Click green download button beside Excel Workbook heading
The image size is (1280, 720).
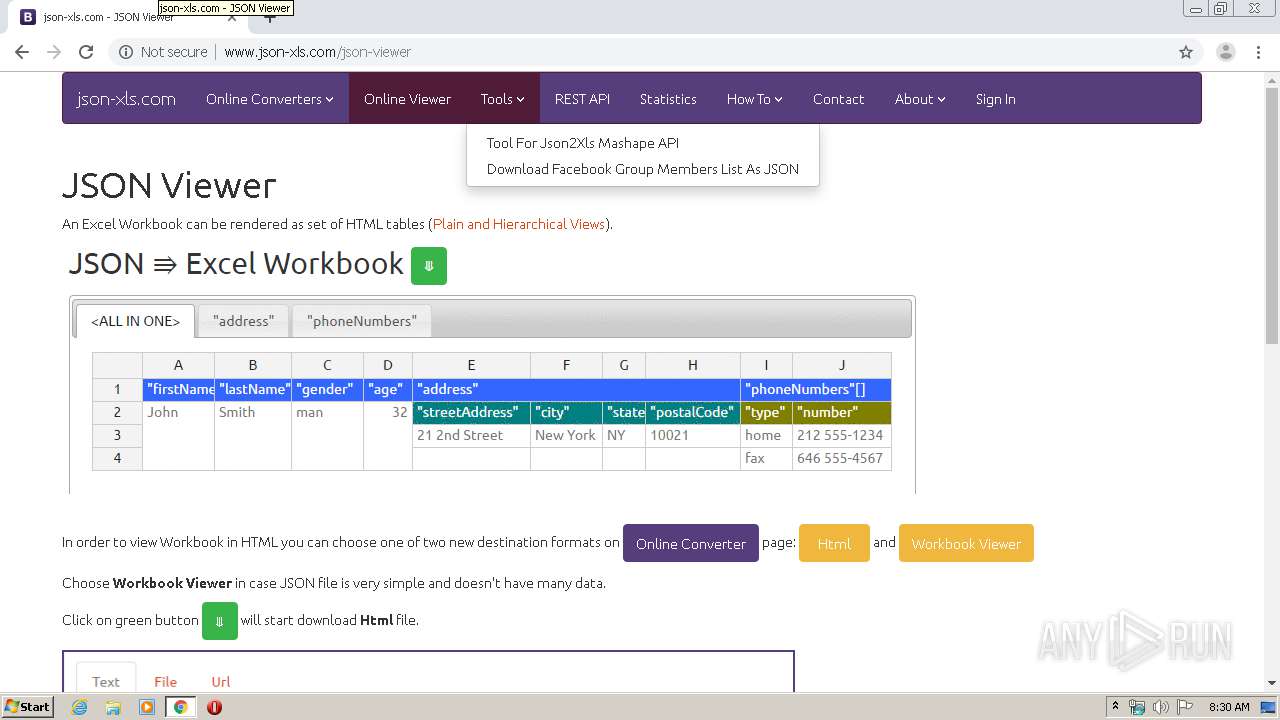(x=429, y=266)
